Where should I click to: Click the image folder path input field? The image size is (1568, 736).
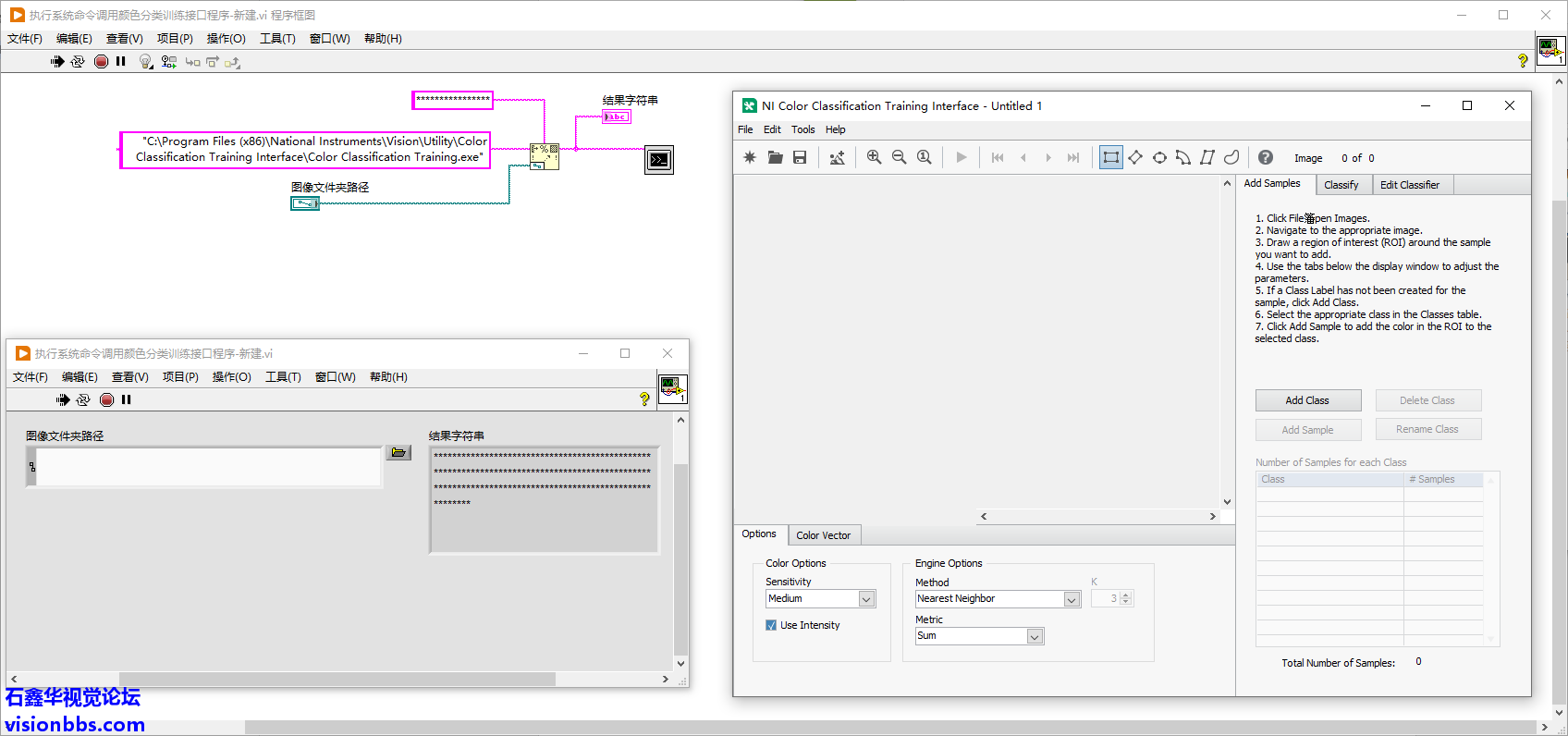[x=208, y=467]
